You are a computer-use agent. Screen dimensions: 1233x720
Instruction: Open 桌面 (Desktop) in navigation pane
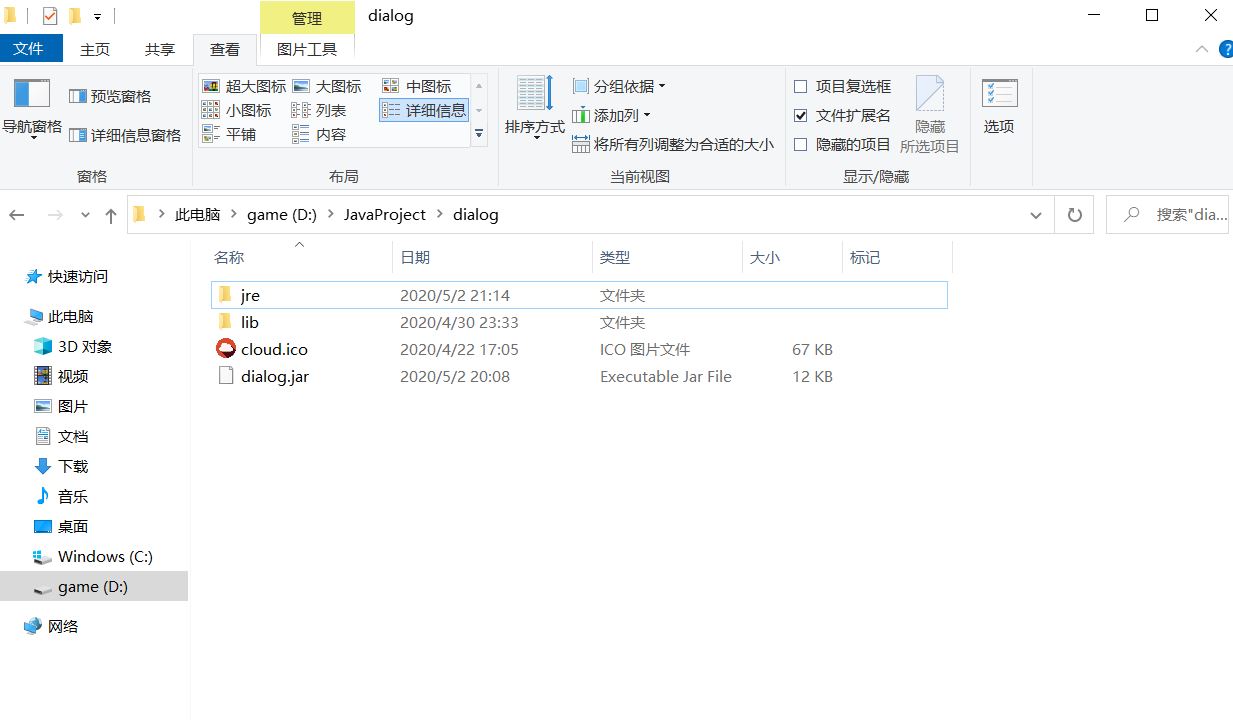(61, 526)
